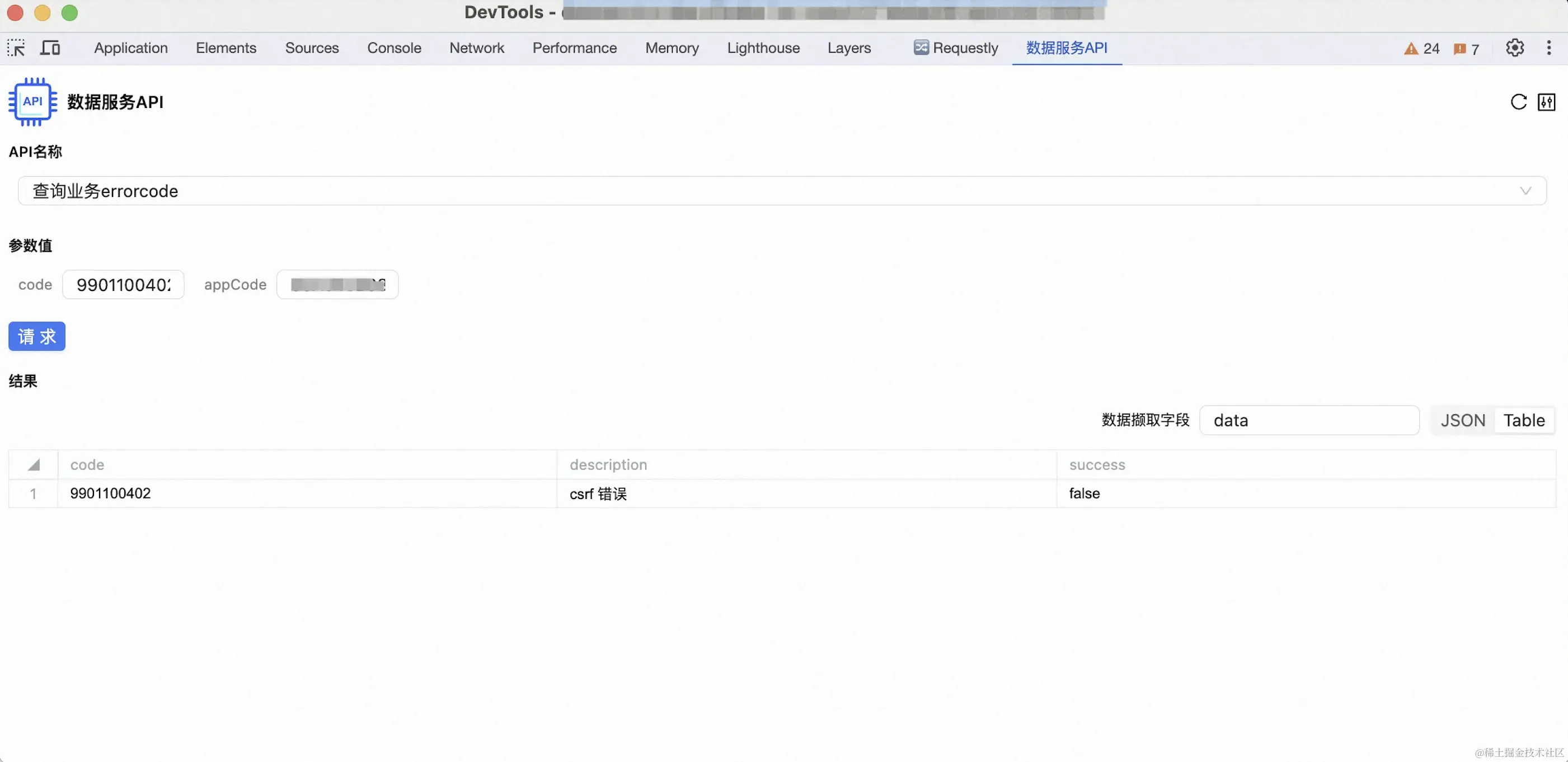1568x762 pixels.
Task: Click the description column header
Action: point(608,465)
